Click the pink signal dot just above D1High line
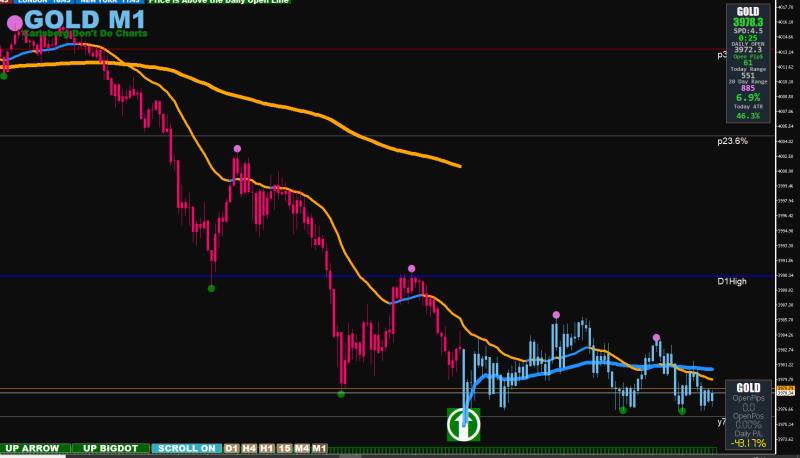This screenshot has height=458, width=800. (x=412, y=269)
